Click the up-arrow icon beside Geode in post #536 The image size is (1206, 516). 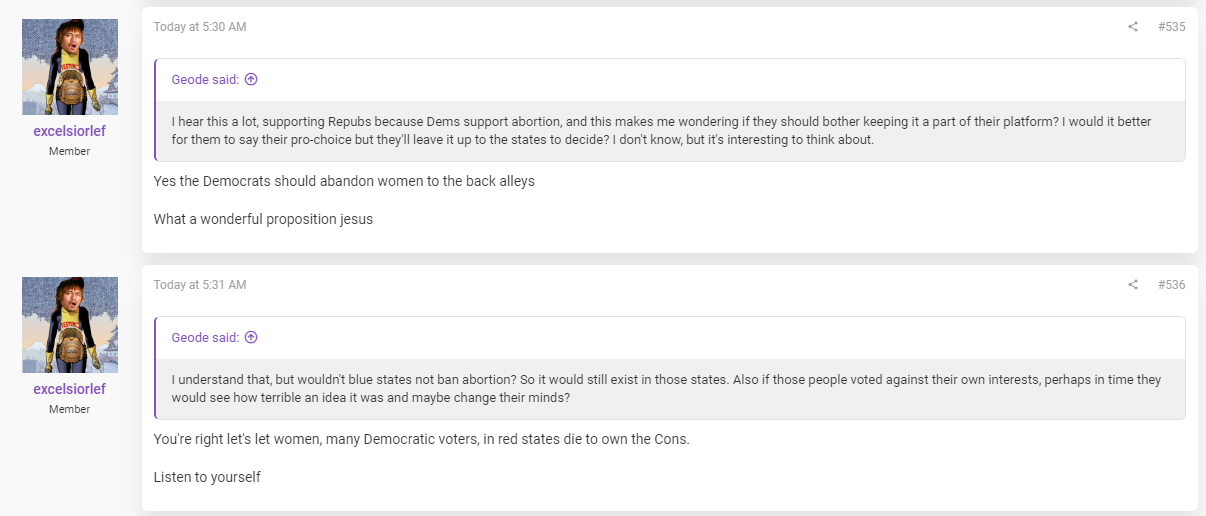251,338
